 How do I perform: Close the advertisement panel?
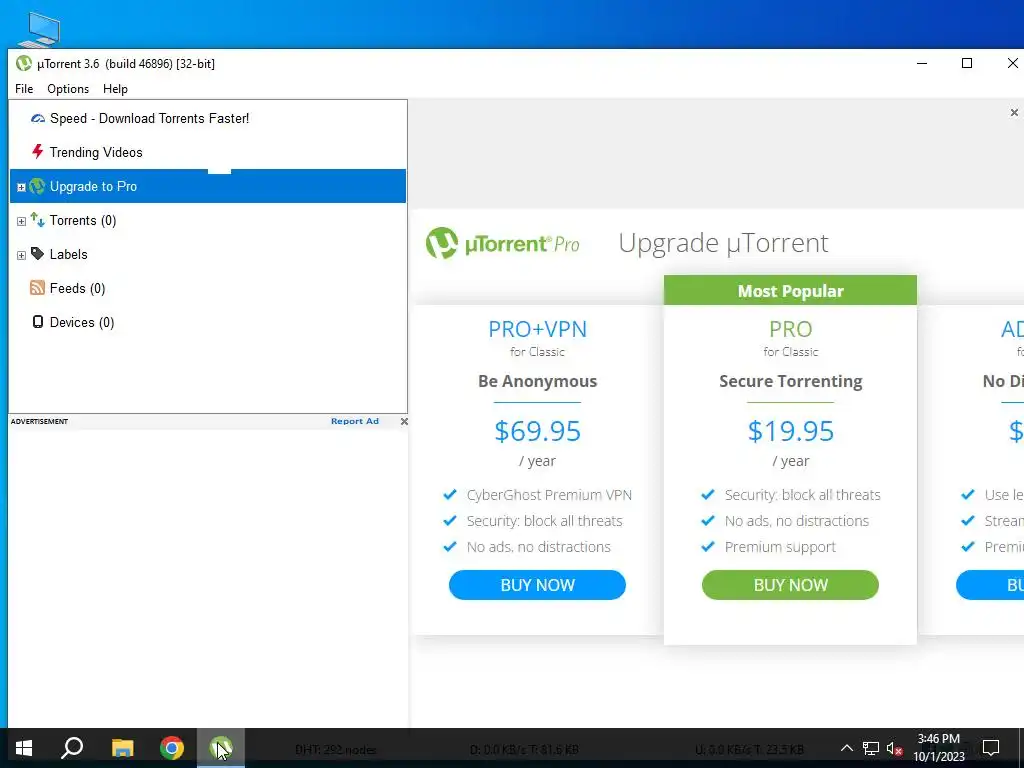tap(404, 421)
